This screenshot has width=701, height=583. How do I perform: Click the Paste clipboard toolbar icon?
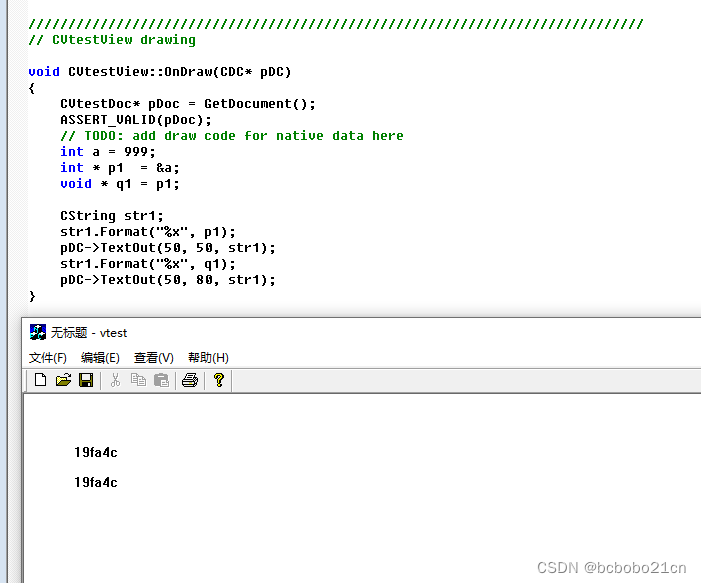[x=161, y=380]
